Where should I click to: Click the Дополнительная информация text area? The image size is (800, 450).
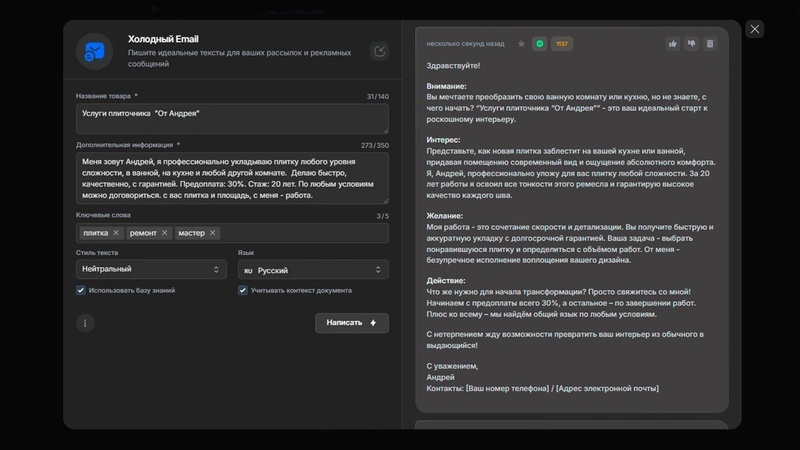pos(232,175)
